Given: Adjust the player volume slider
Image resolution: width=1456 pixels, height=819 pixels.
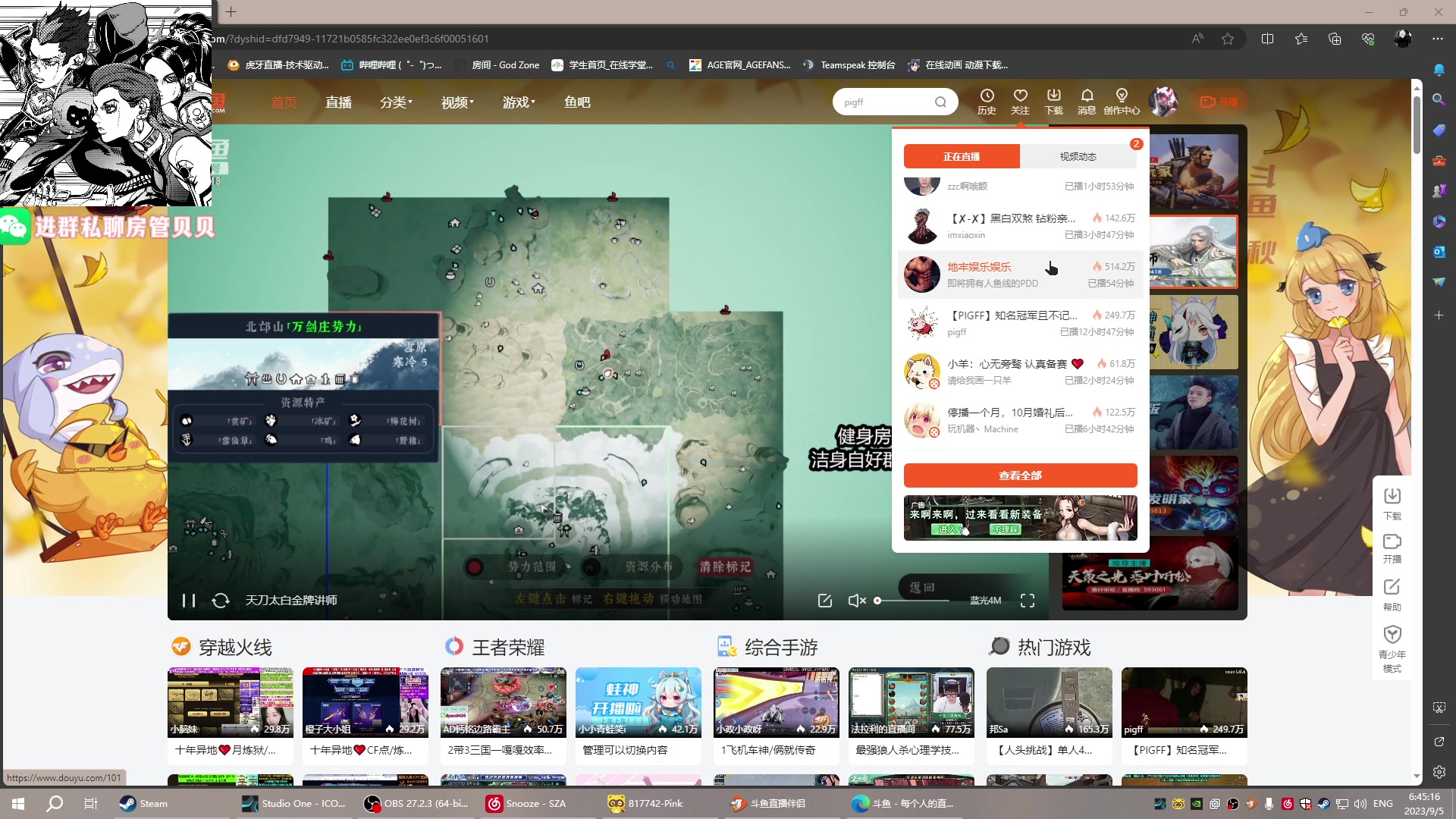Looking at the screenshot, I should click(x=913, y=601).
